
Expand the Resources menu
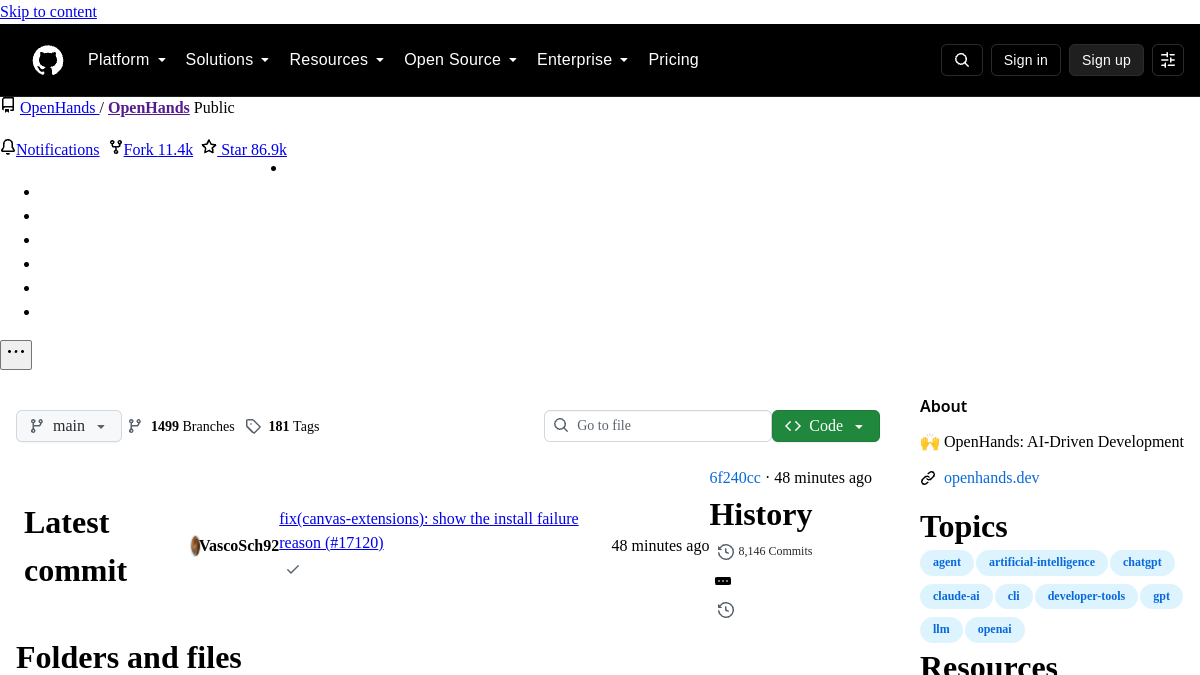[337, 60]
